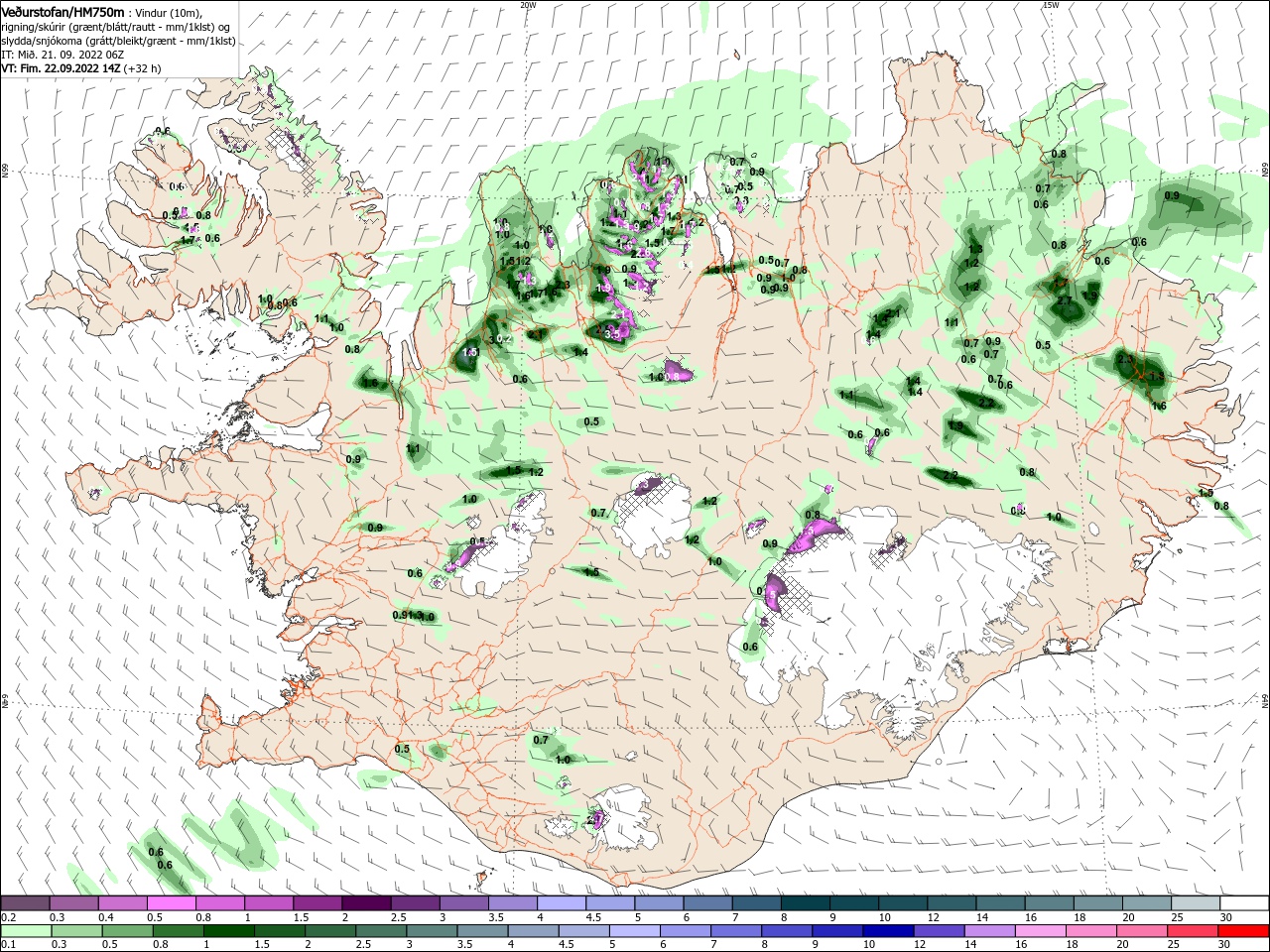Click the snow legend swatch between 3 and 3.5

[464, 902]
